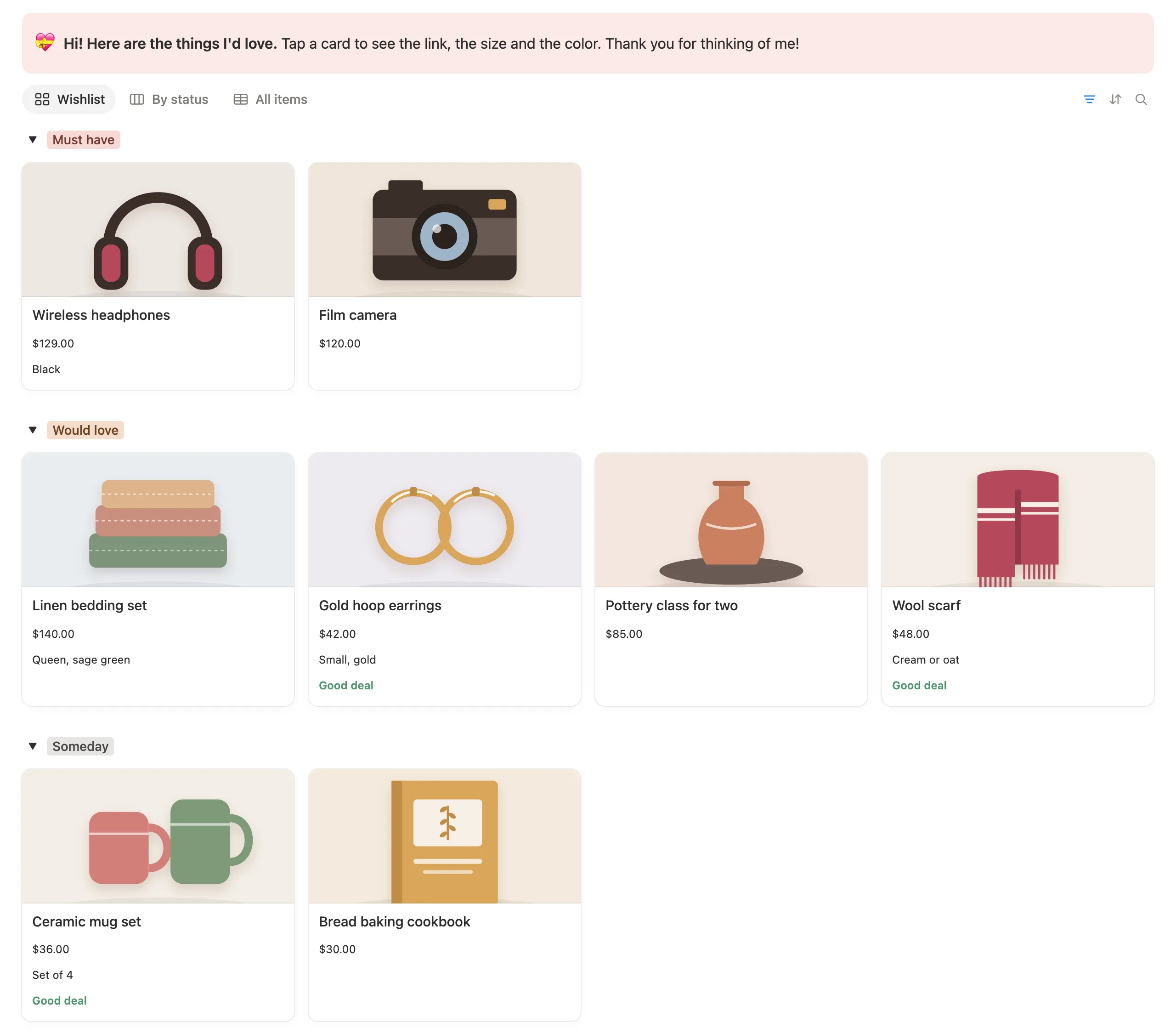Open the Gold hoop earrings image
1176x1034 pixels.
[x=444, y=520]
